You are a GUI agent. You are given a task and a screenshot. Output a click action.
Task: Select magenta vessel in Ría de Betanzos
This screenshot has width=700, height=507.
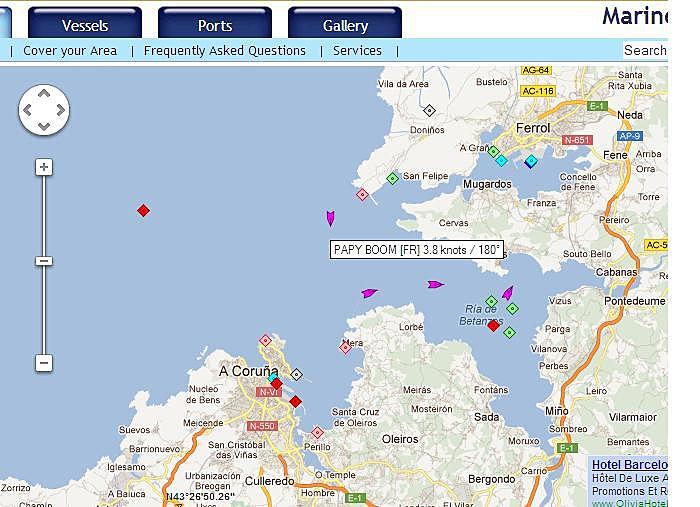508,293
